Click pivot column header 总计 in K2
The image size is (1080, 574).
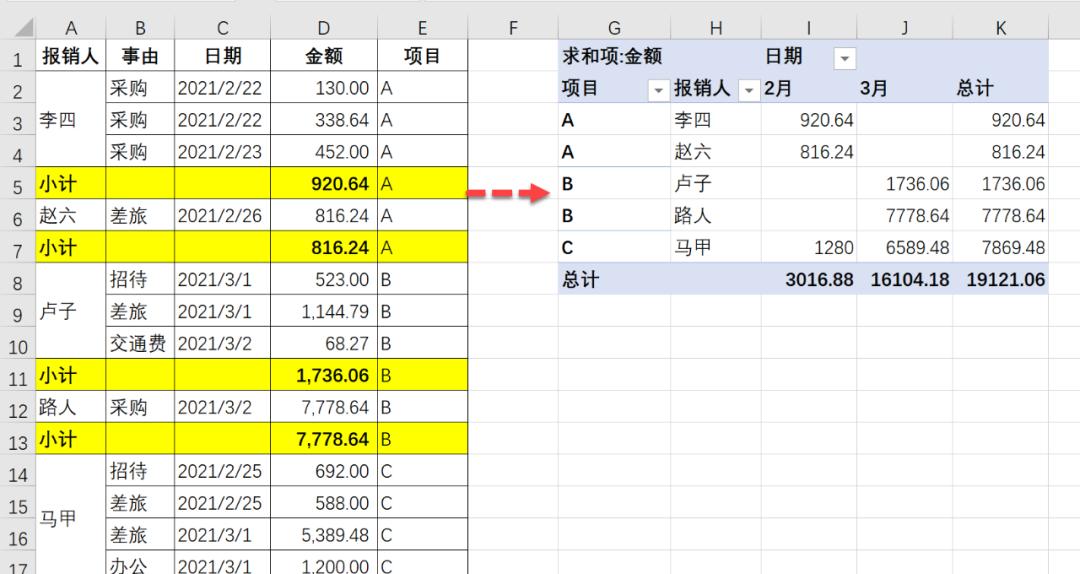click(1001, 88)
